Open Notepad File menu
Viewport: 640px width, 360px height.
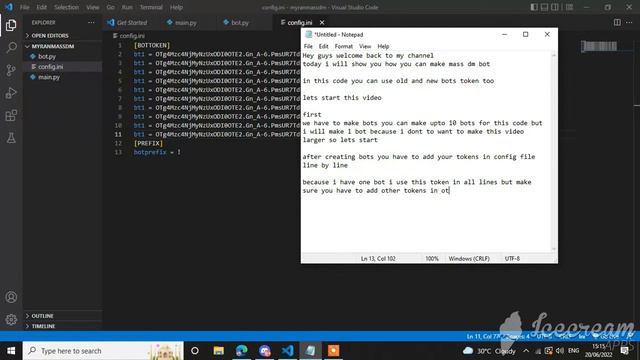point(308,46)
